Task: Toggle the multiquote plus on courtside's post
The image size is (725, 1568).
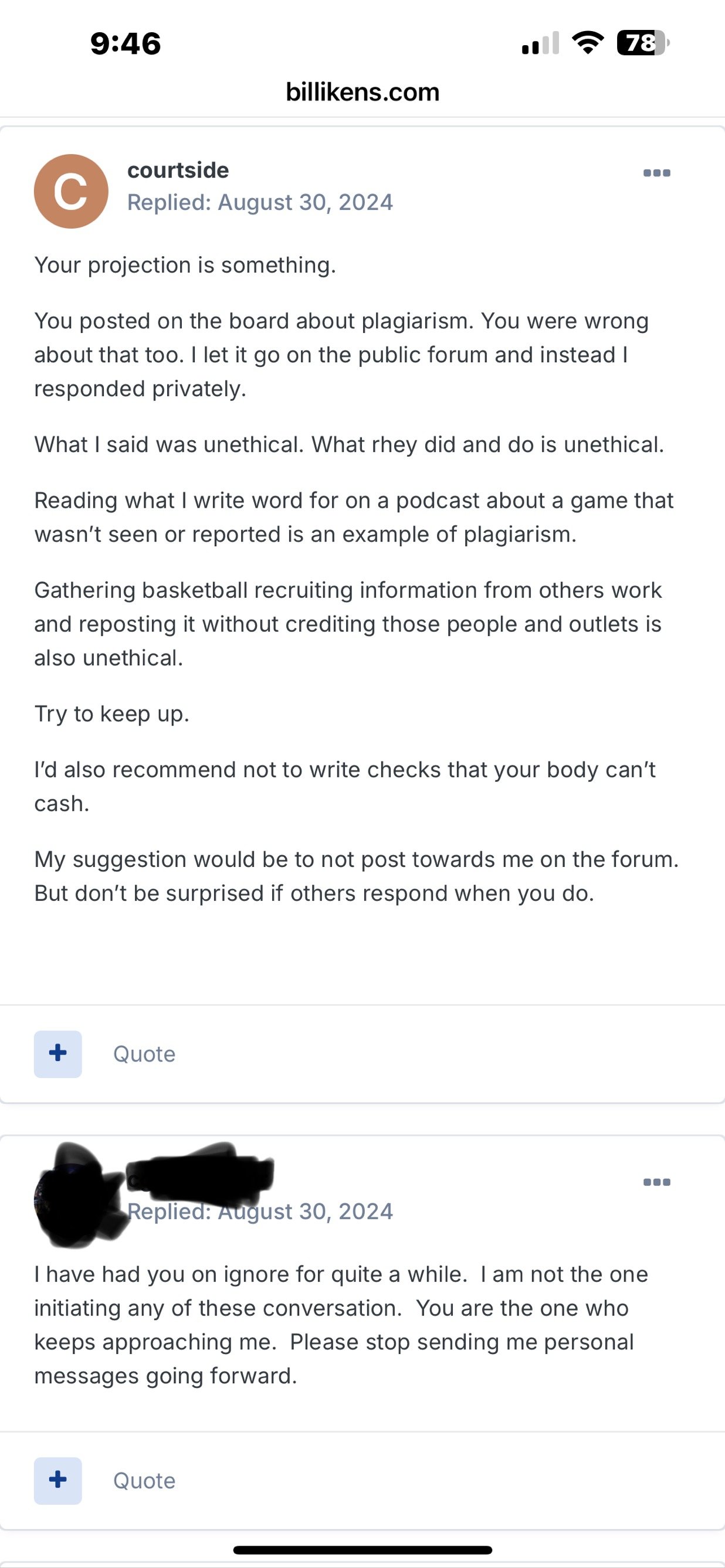Action: tap(58, 1054)
